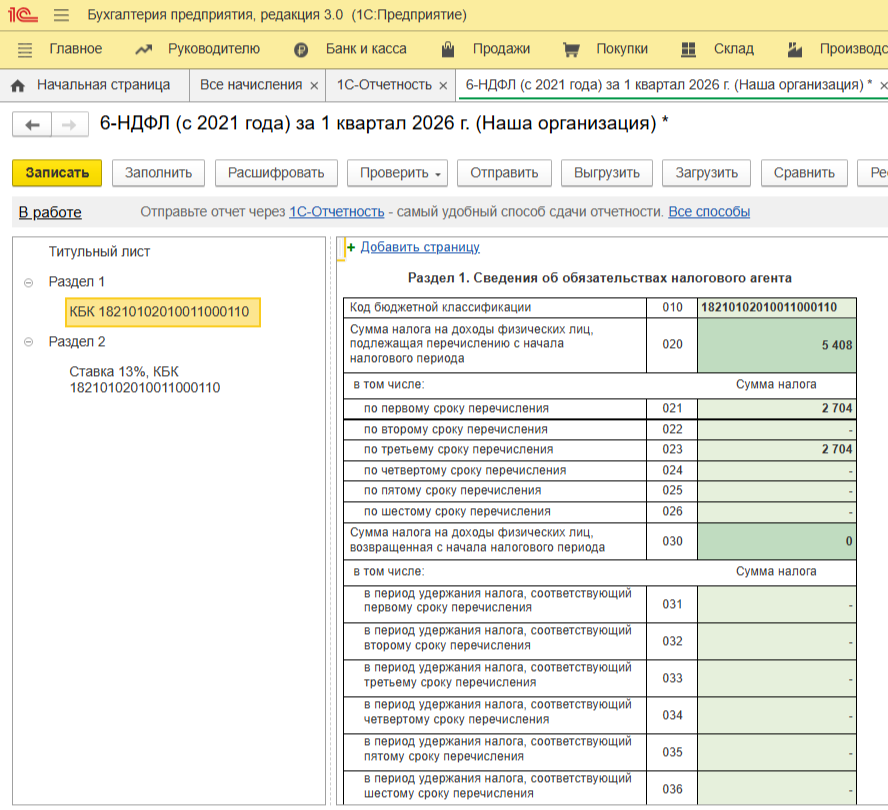Viewport: 888px width, 810px height.
Task: Close the Все начисления tab
Action: tap(314, 86)
